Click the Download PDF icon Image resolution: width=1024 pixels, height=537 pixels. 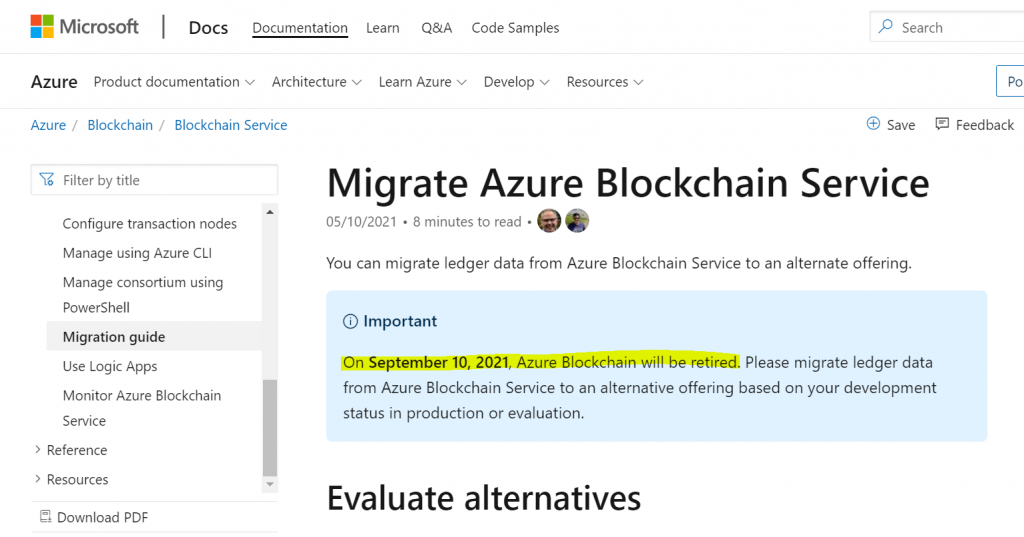45,517
